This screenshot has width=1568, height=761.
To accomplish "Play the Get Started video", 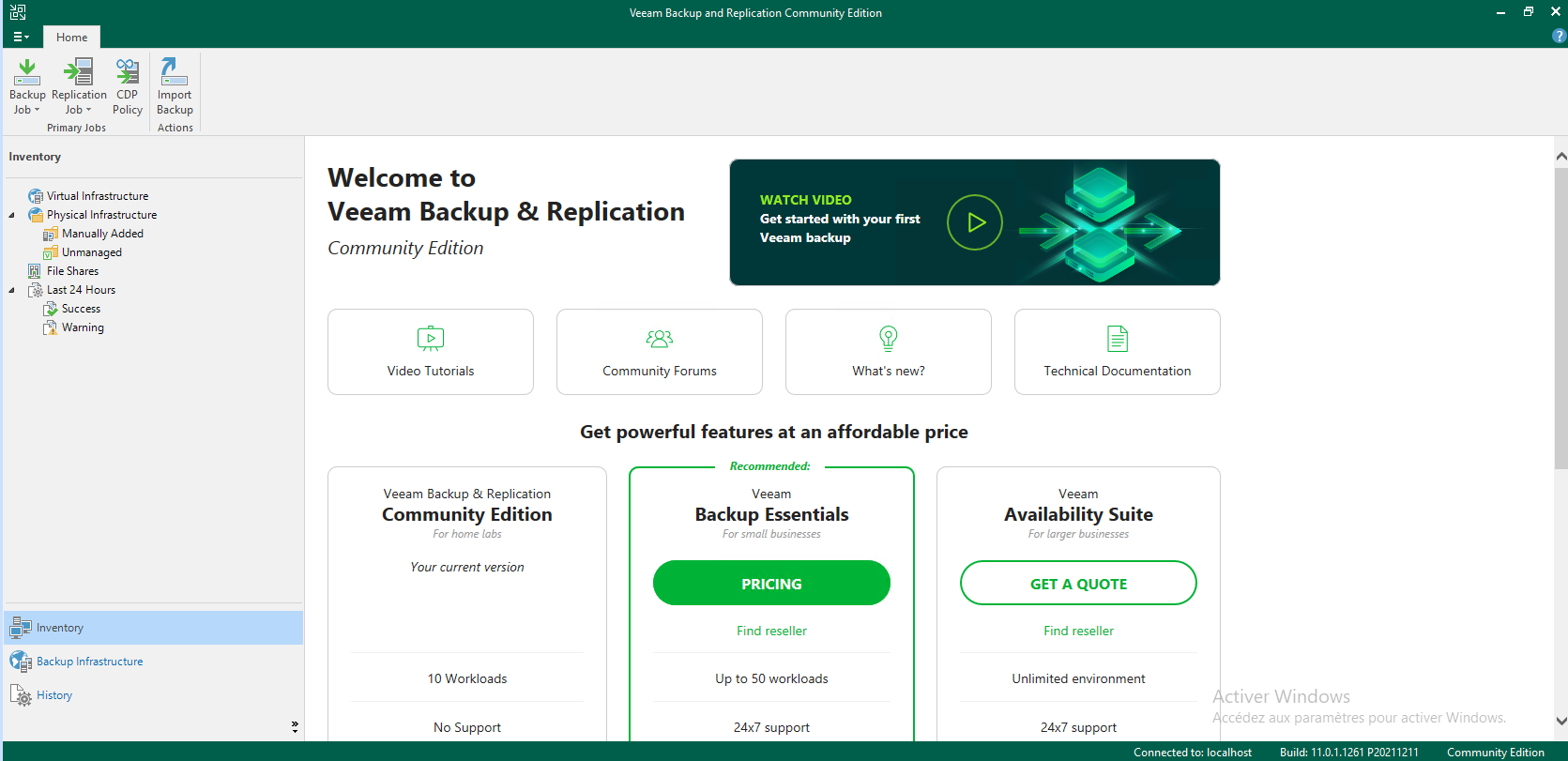I will 975,222.
